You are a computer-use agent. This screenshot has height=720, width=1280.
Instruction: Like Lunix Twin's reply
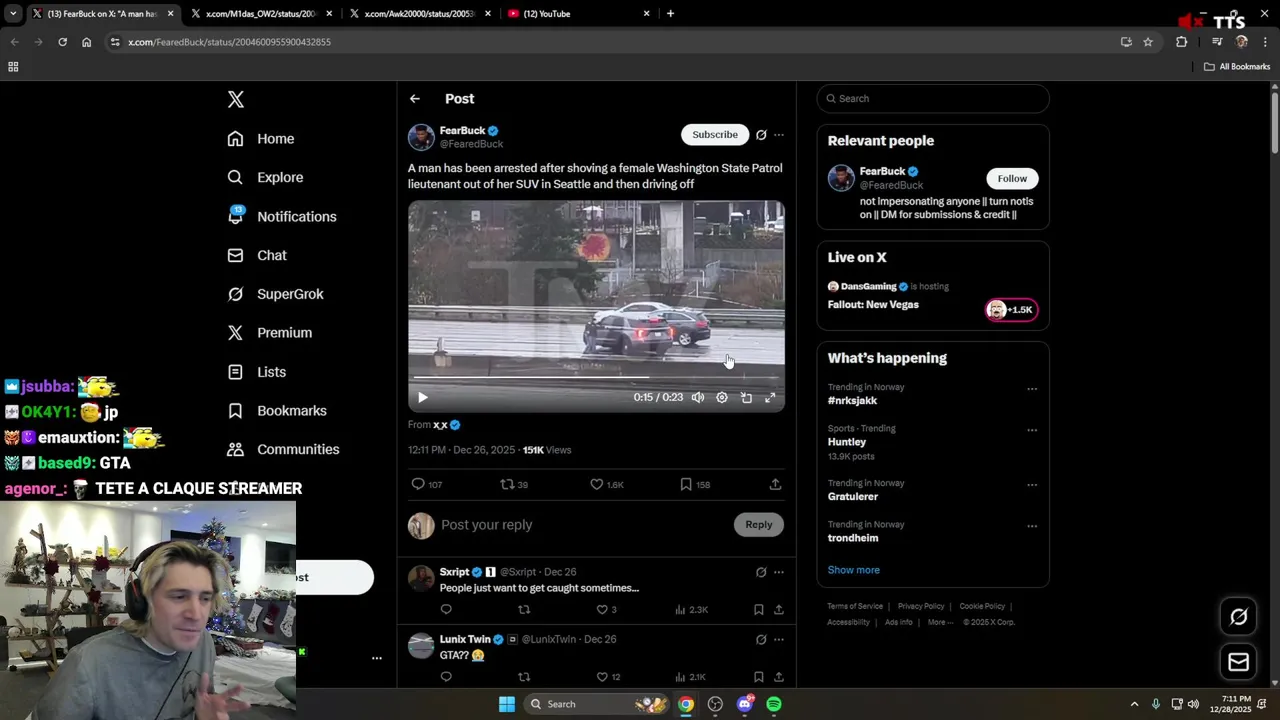tap(608, 677)
